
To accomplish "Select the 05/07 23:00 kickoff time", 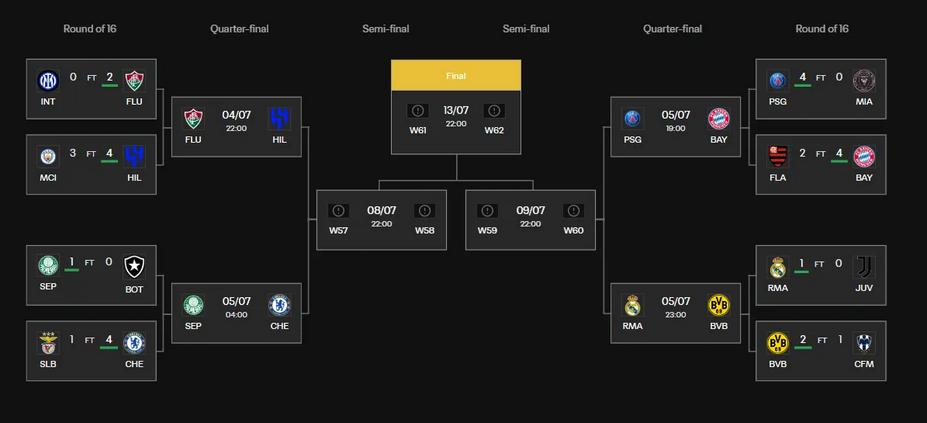I will 676,315.
